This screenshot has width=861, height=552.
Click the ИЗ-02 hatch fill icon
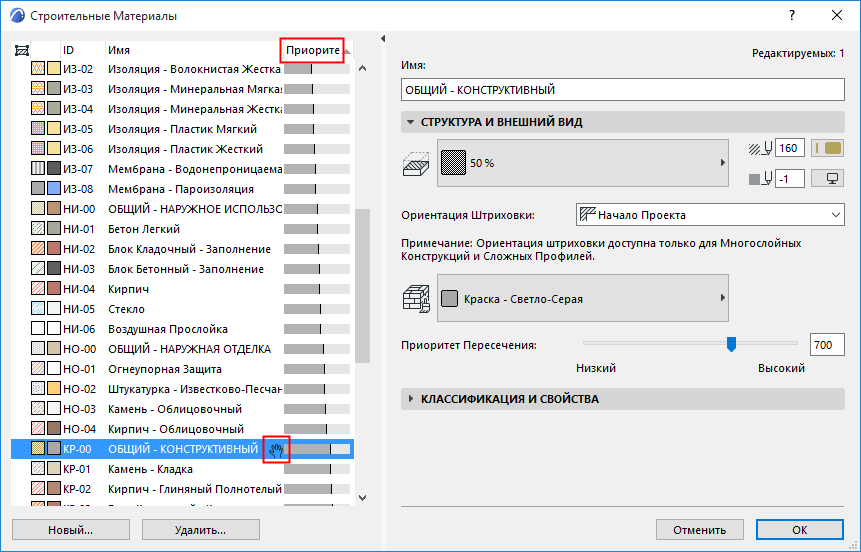38,69
